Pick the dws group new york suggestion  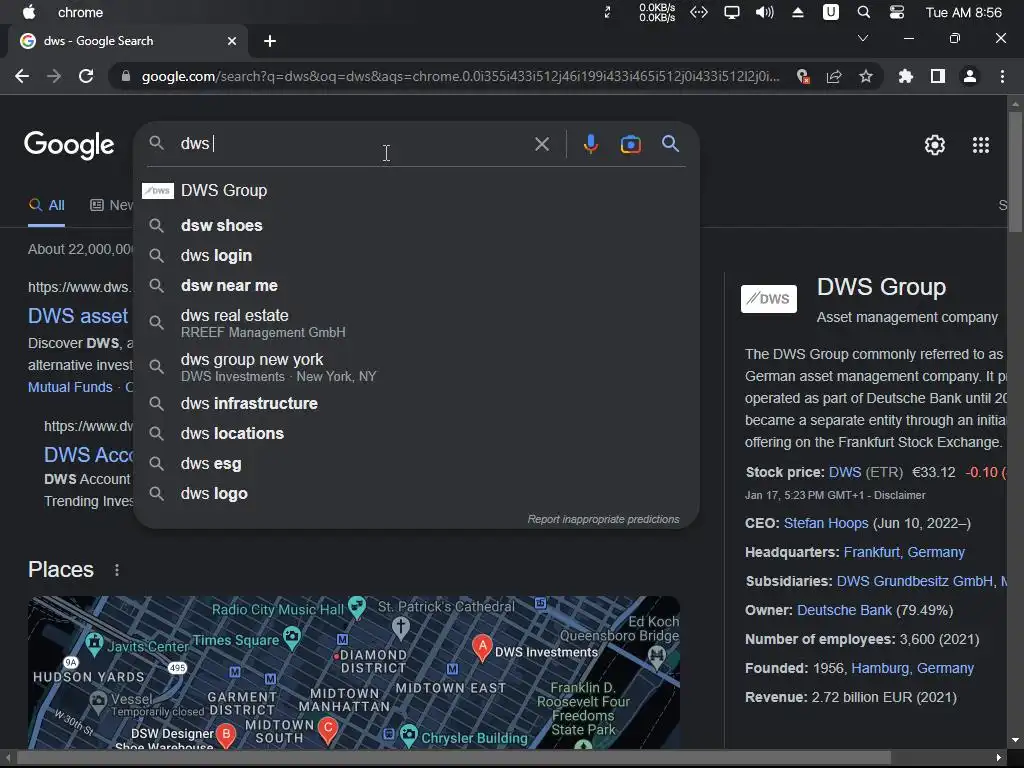coord(416,367)
